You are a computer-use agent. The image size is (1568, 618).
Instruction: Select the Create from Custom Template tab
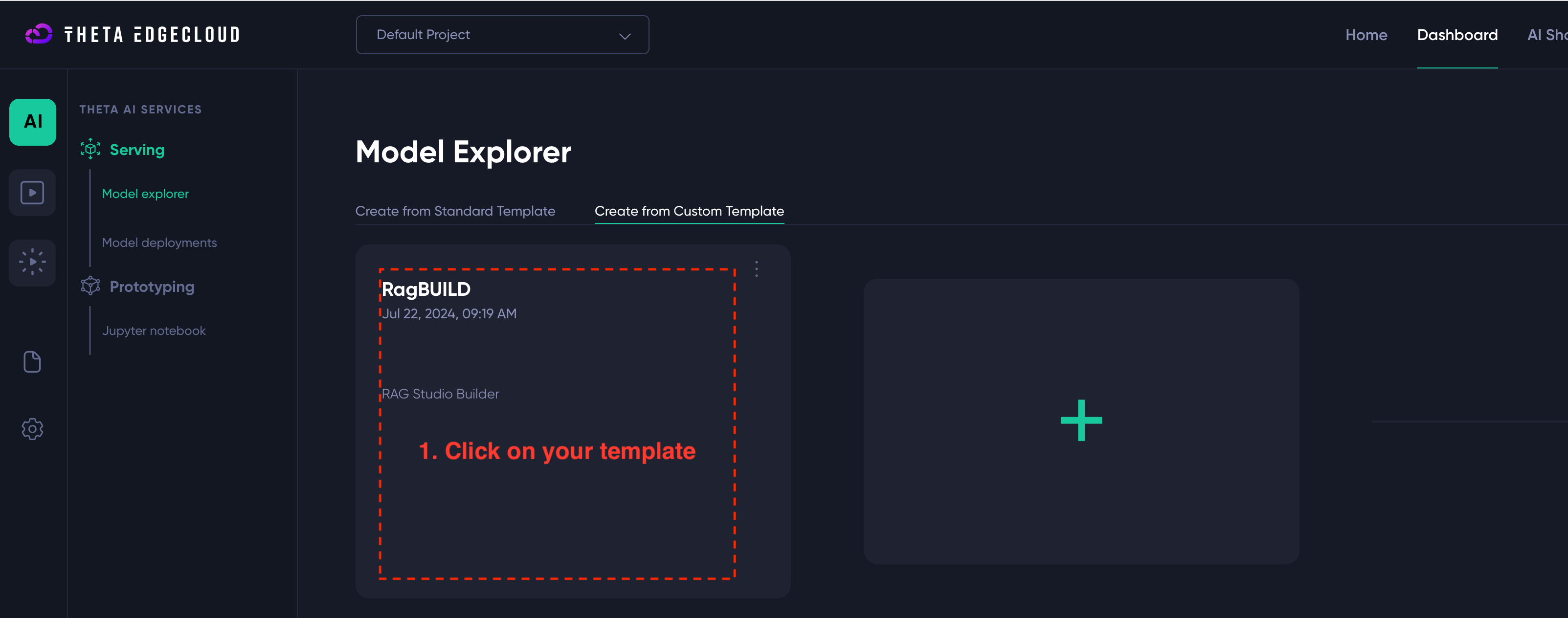tap(689, 211)
